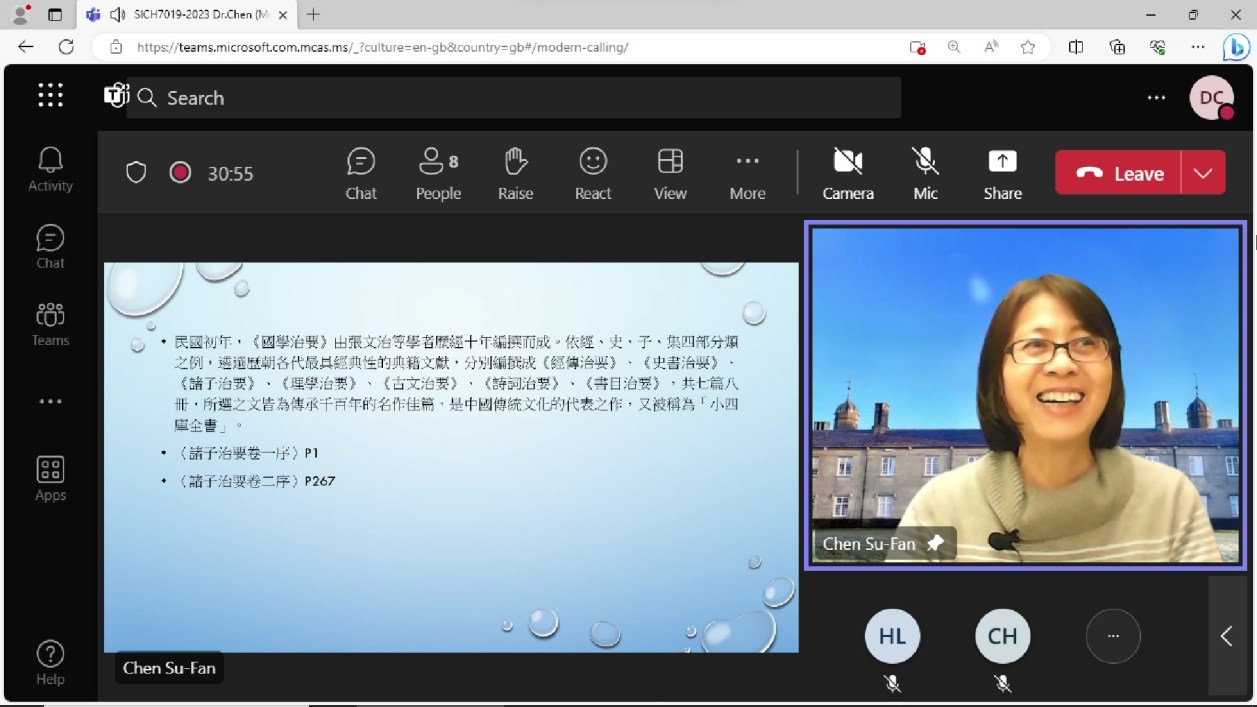This screenshot has width=1257, height=707.
Task: Open browser camera permission indicator icon
Action: coord(917,47)
